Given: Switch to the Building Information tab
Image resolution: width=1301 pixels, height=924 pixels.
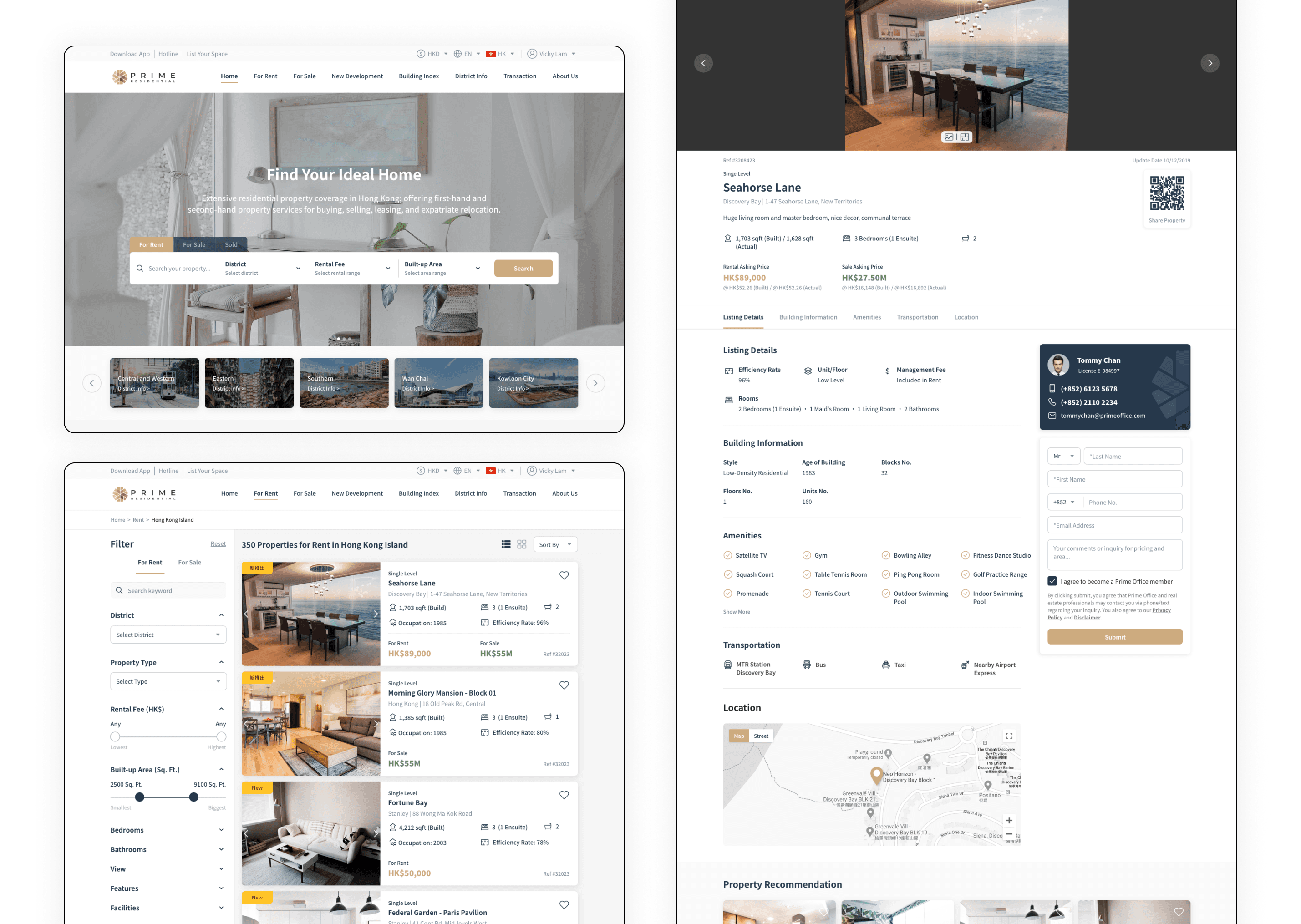Looking at the screenshot, I should click(808, 318).
